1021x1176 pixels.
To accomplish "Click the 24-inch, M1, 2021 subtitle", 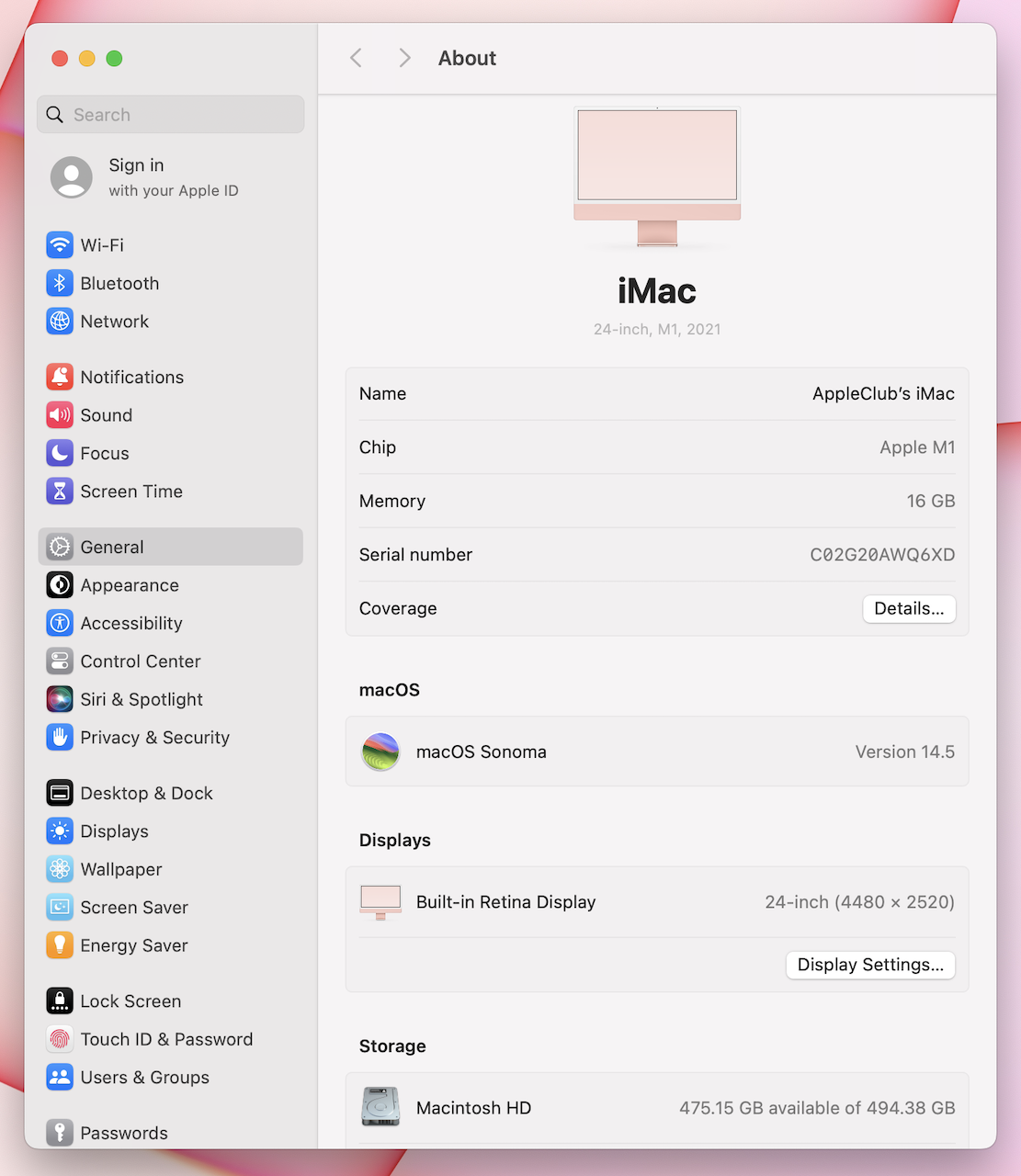I will point(657,329).
